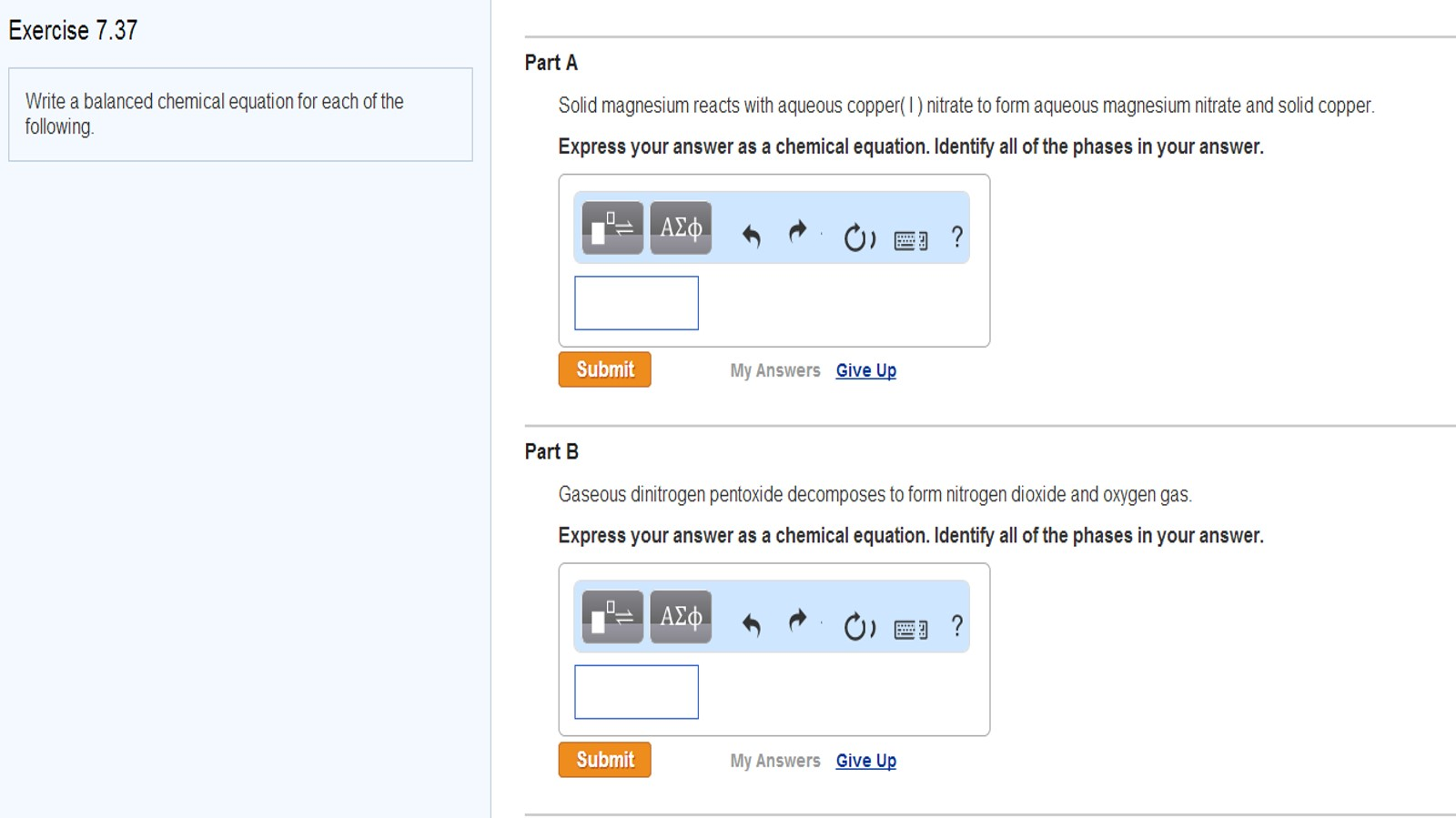Open the keyboard input helper in Part A

pyautogui.click(x=910, y=239)
